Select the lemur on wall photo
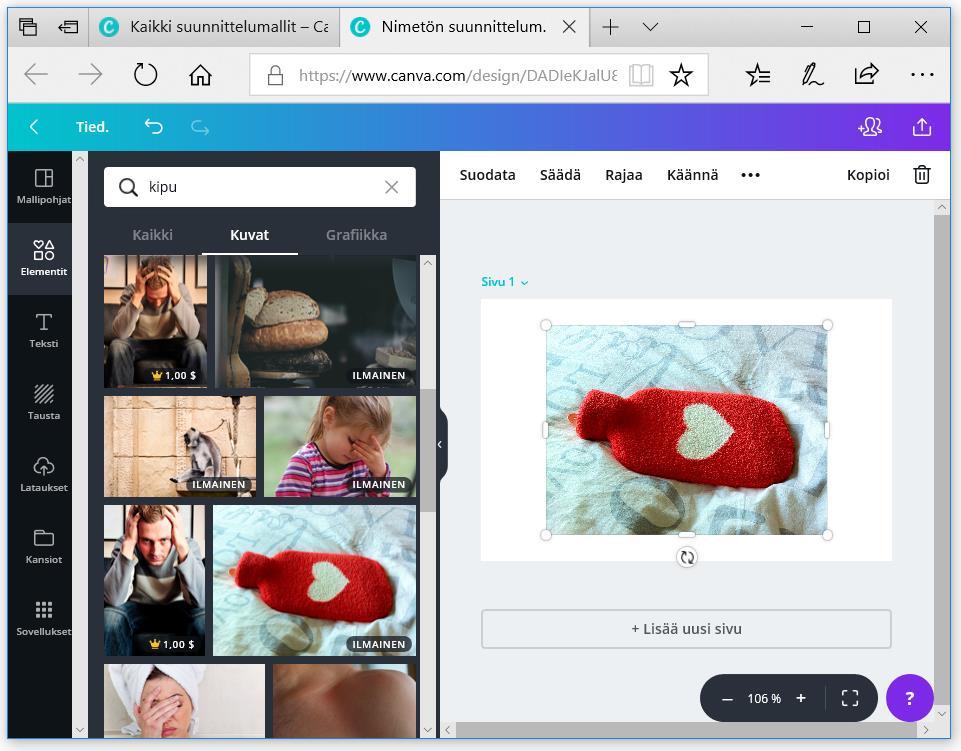This screenshot has height=751, width=961. click(180, 446)
